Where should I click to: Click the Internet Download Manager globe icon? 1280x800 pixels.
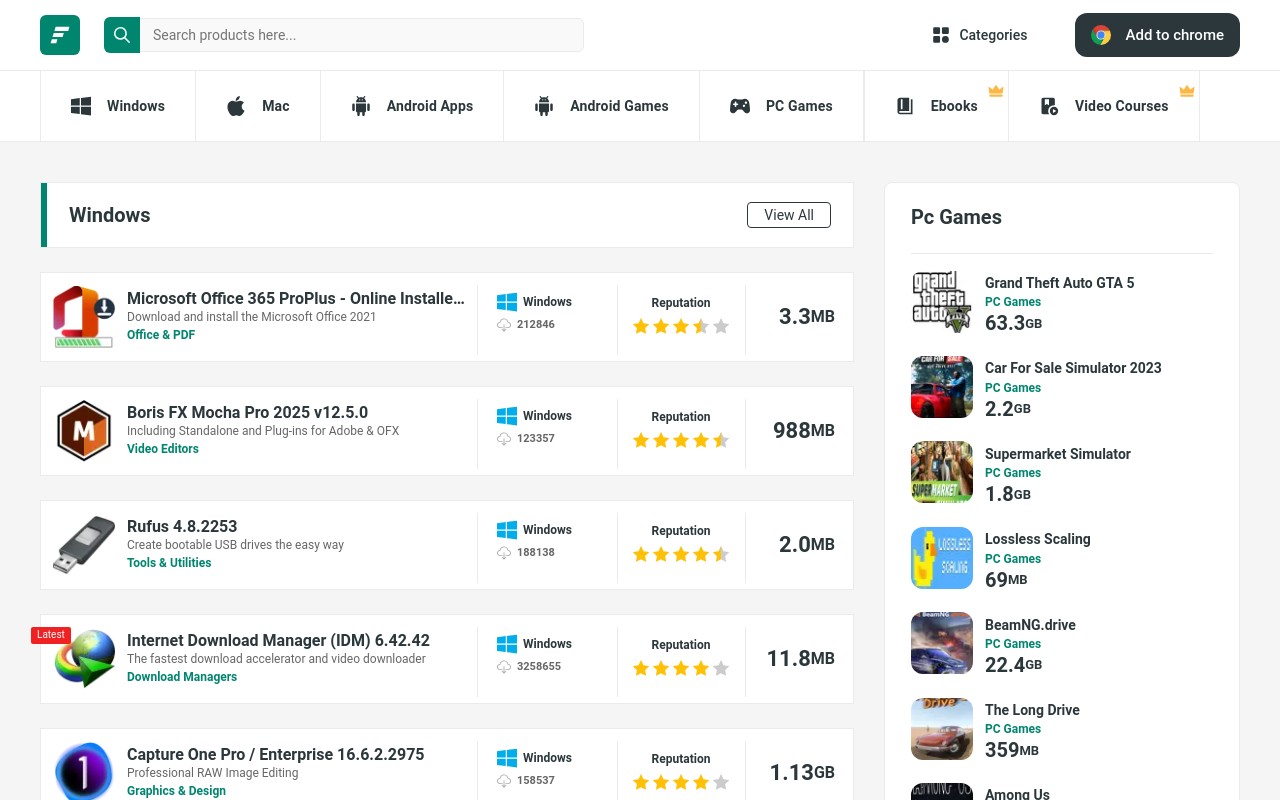point(85,659)
